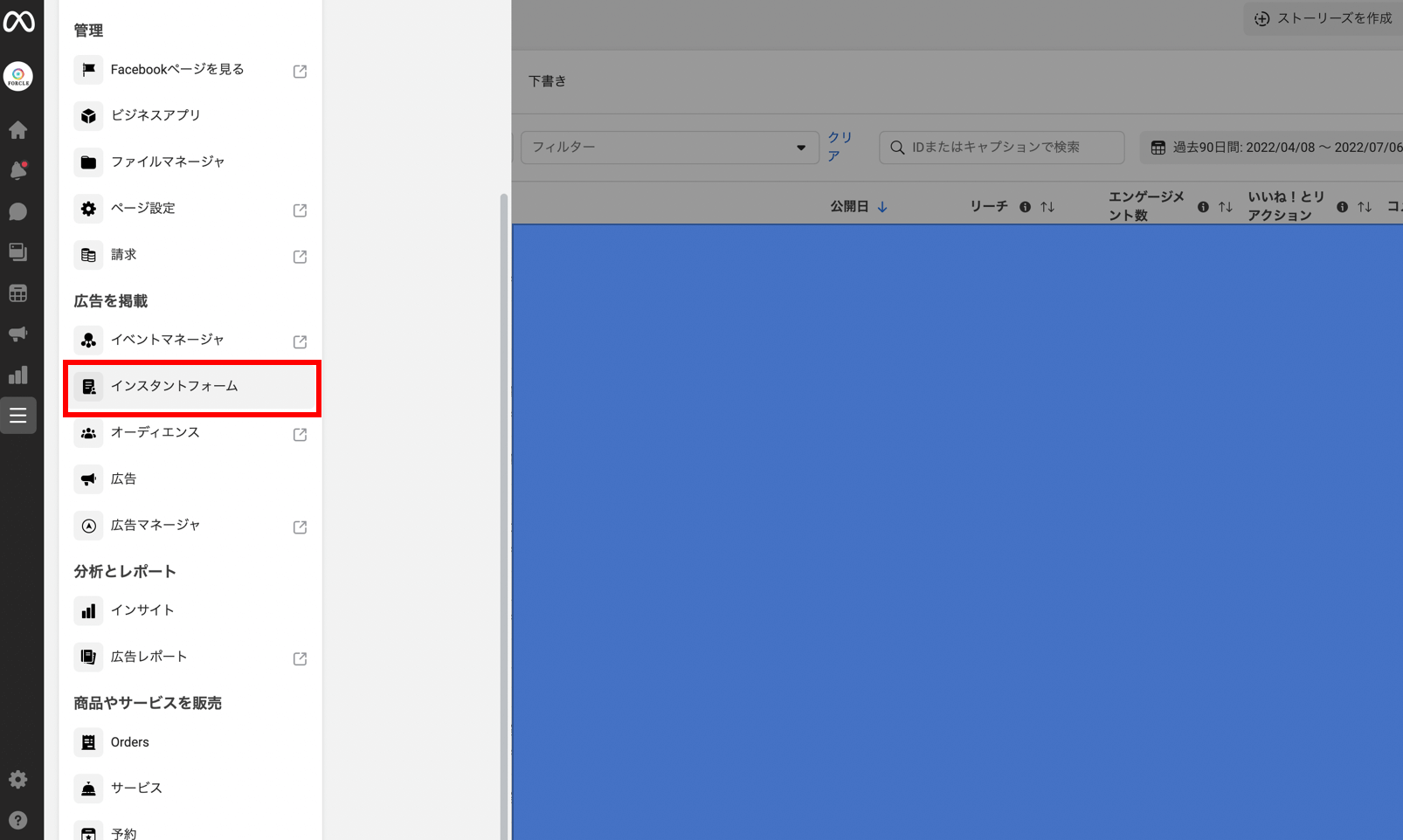
Task: Select サービス menu item
Action: click(x=192, y=788)
